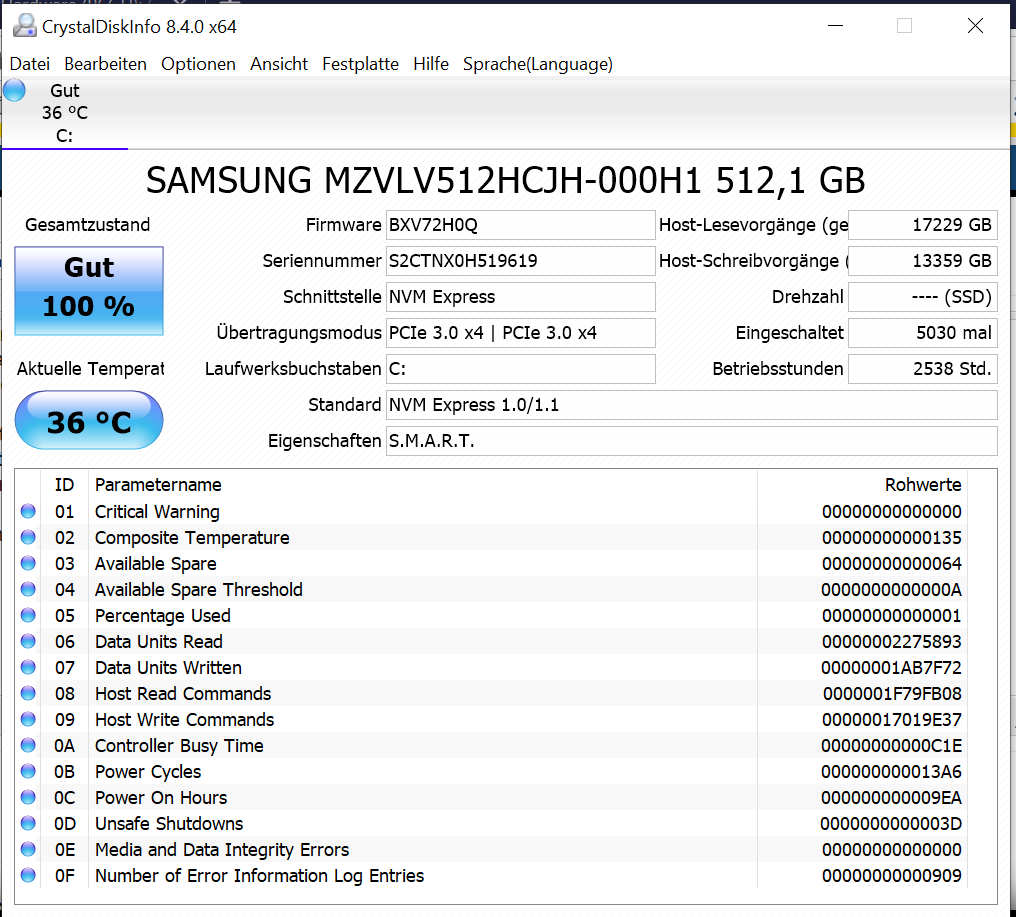Viewport: 1016px width, 917px height.
Task: Select the Host Write Commands parameter name
Action: point(185,720)
